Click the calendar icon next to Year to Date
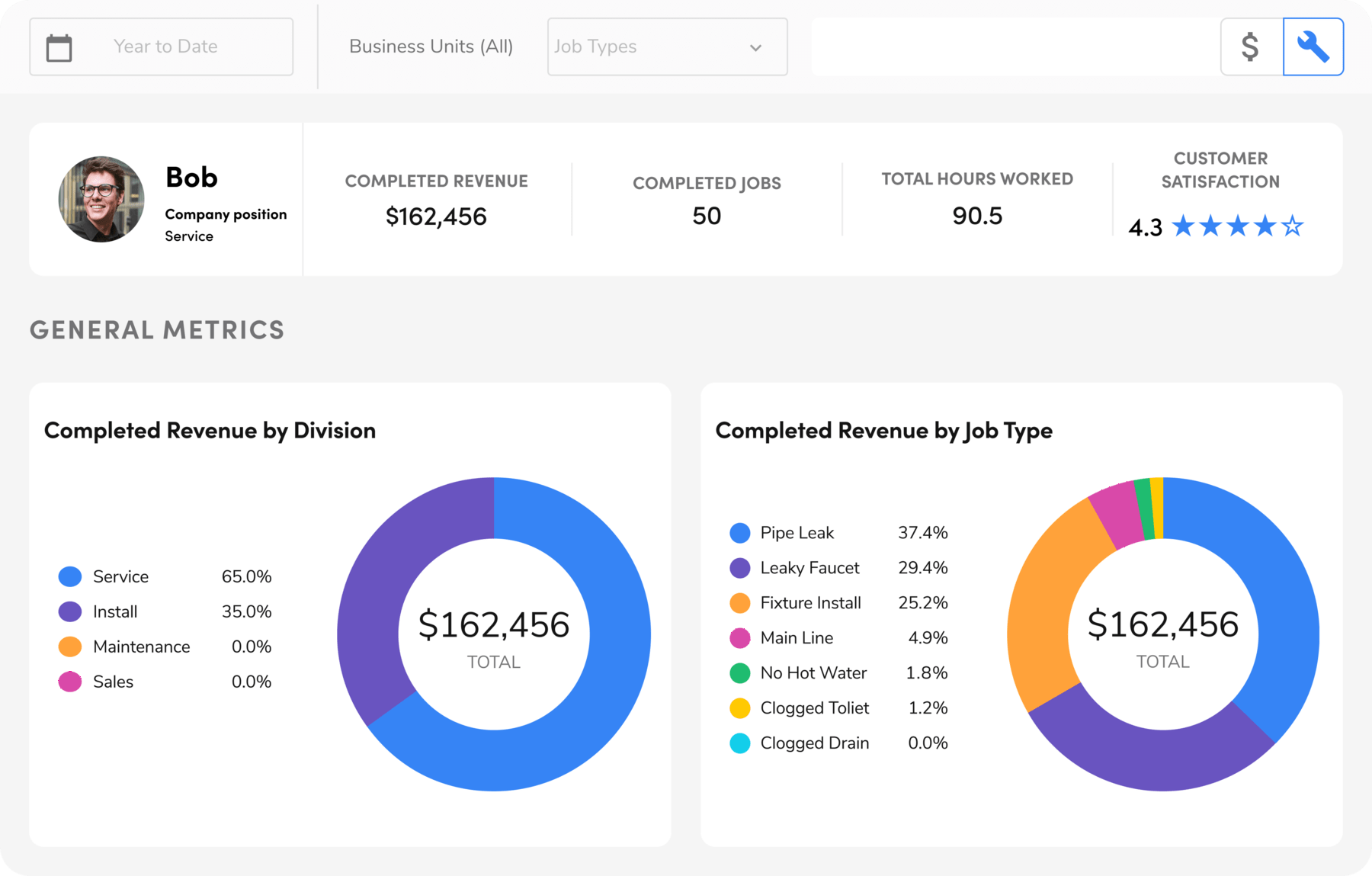 pos(59,47)
